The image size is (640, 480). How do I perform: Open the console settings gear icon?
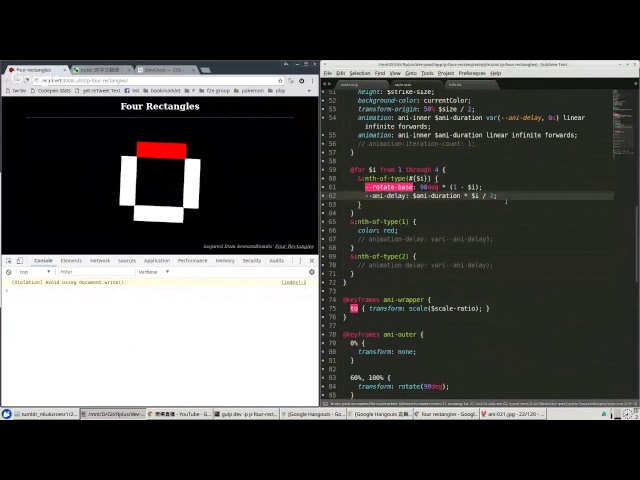(x=312, y=272)
